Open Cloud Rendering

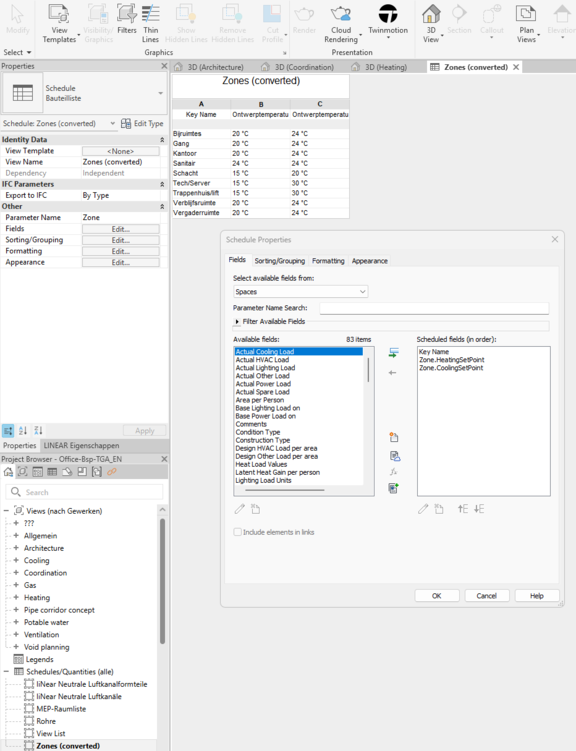(341, 24)
